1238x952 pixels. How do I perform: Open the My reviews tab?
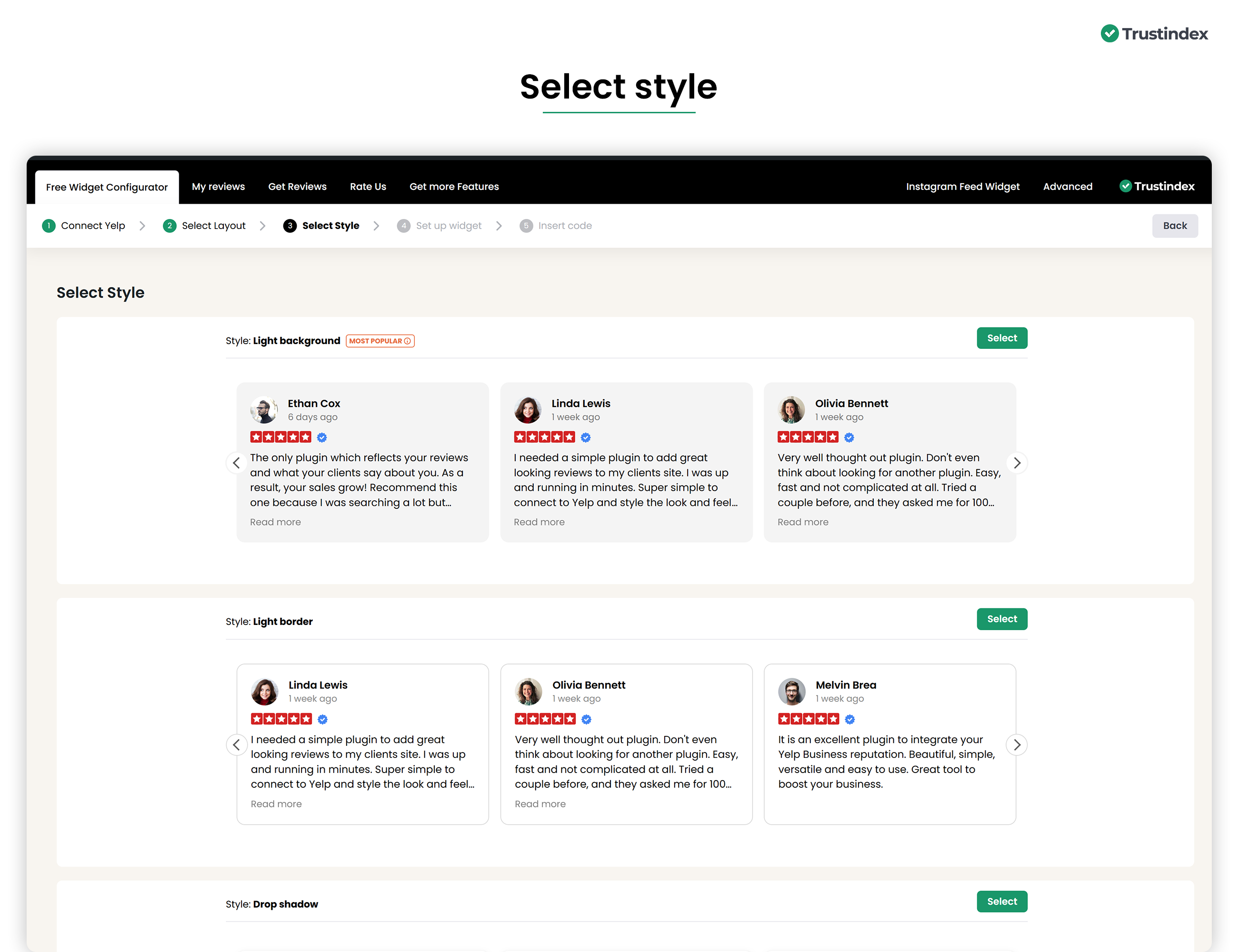point(218,187)
